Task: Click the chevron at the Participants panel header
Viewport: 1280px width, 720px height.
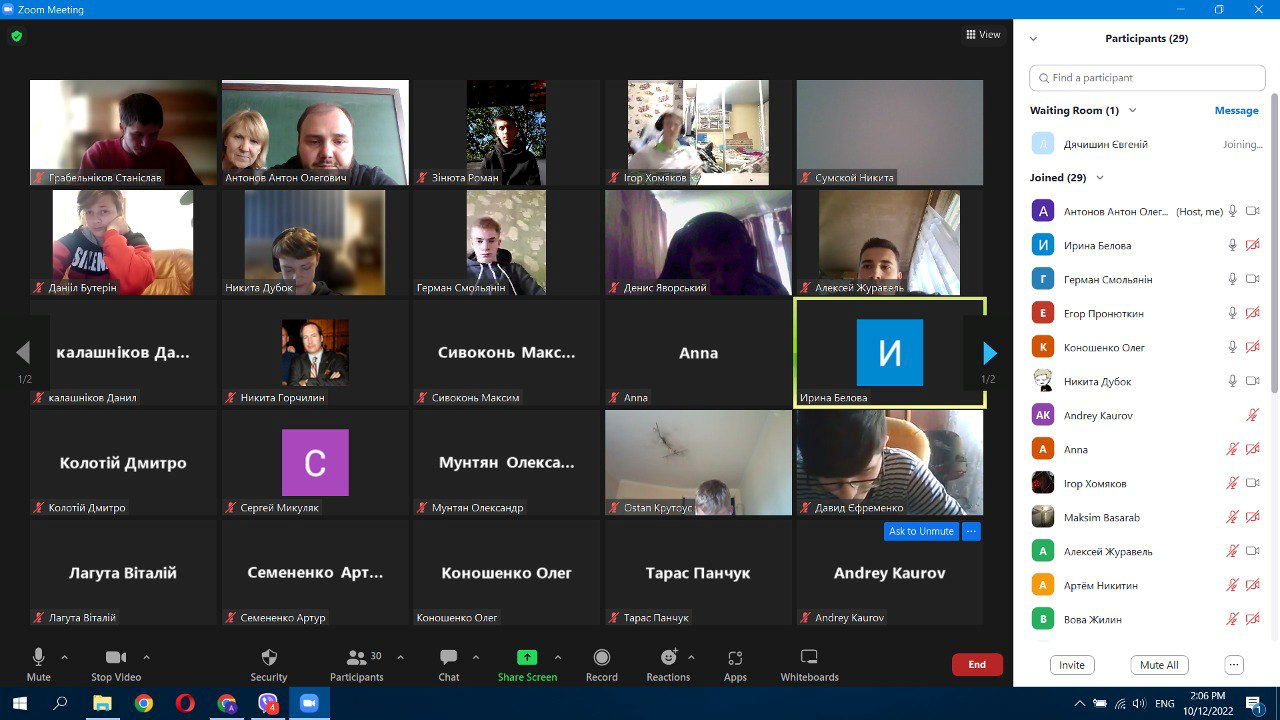Action: coord(1033,39)
